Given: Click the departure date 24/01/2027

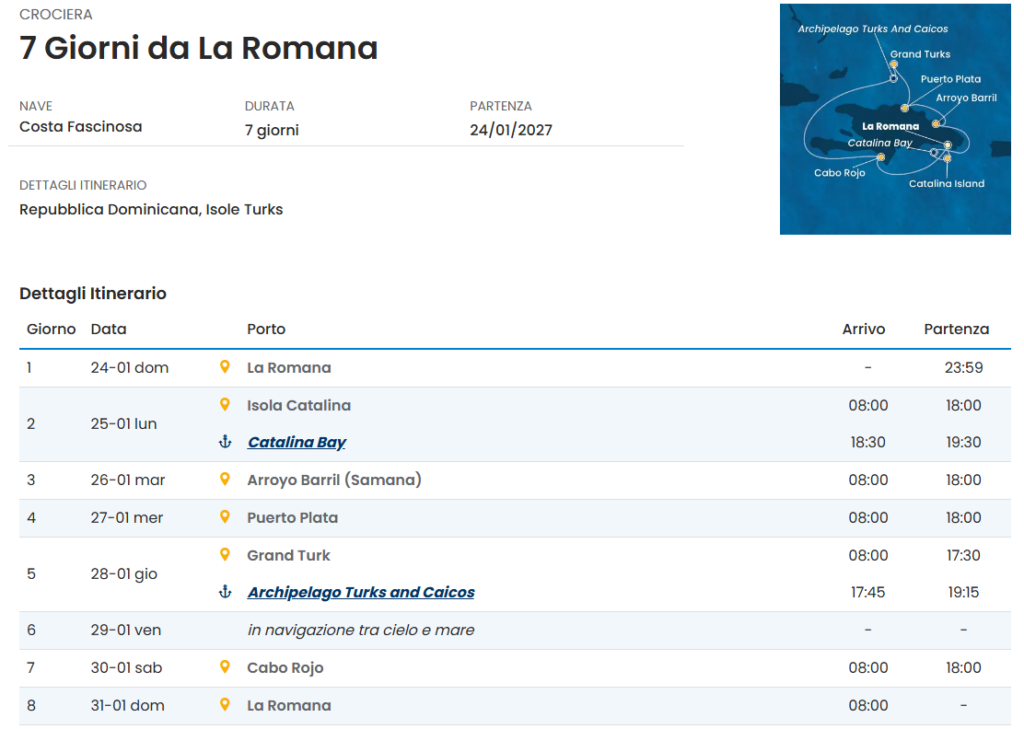Looking at the screenshot, I should click(x=511, y=130).
